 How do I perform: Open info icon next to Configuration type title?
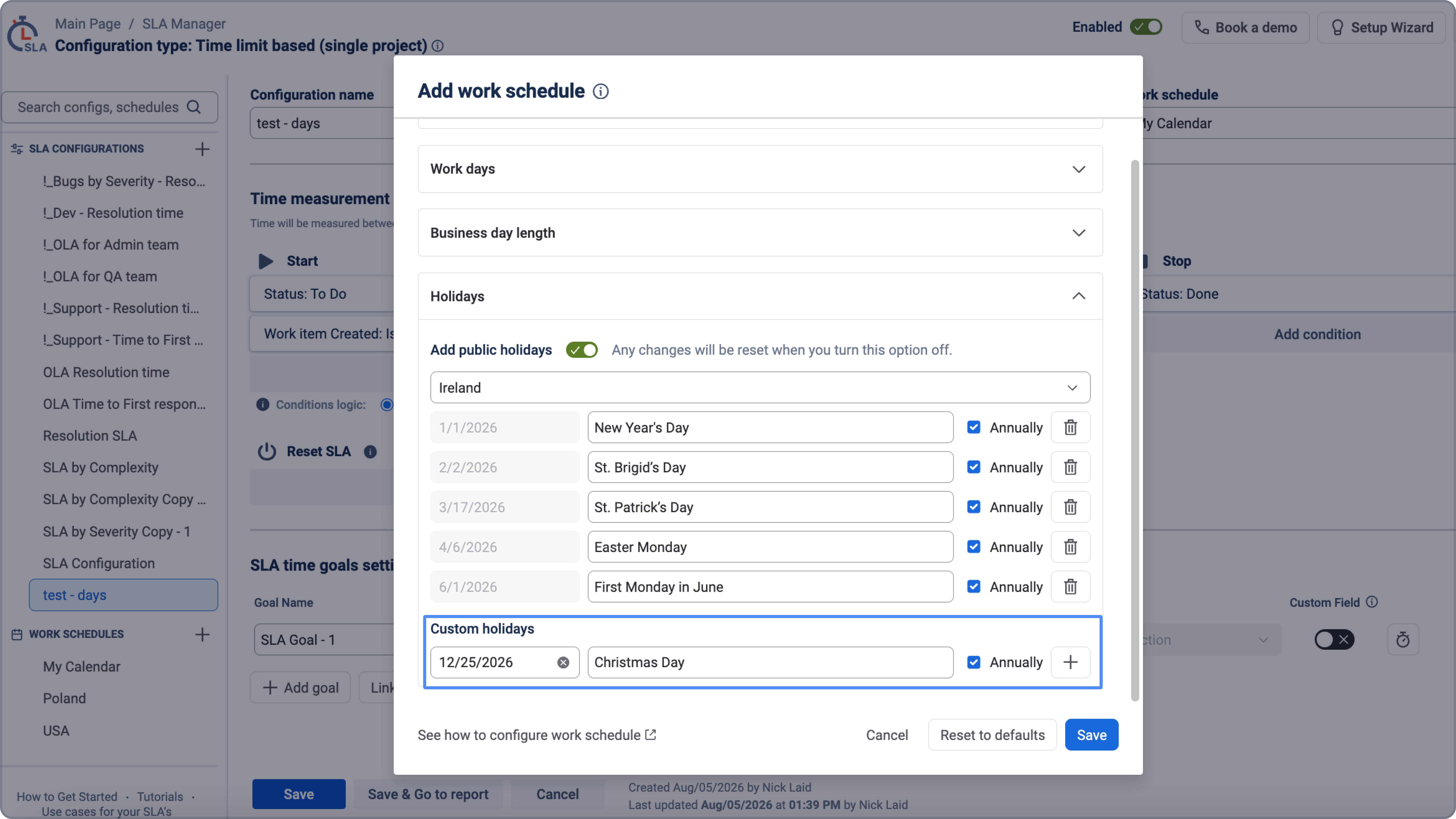tap(438, 46)
